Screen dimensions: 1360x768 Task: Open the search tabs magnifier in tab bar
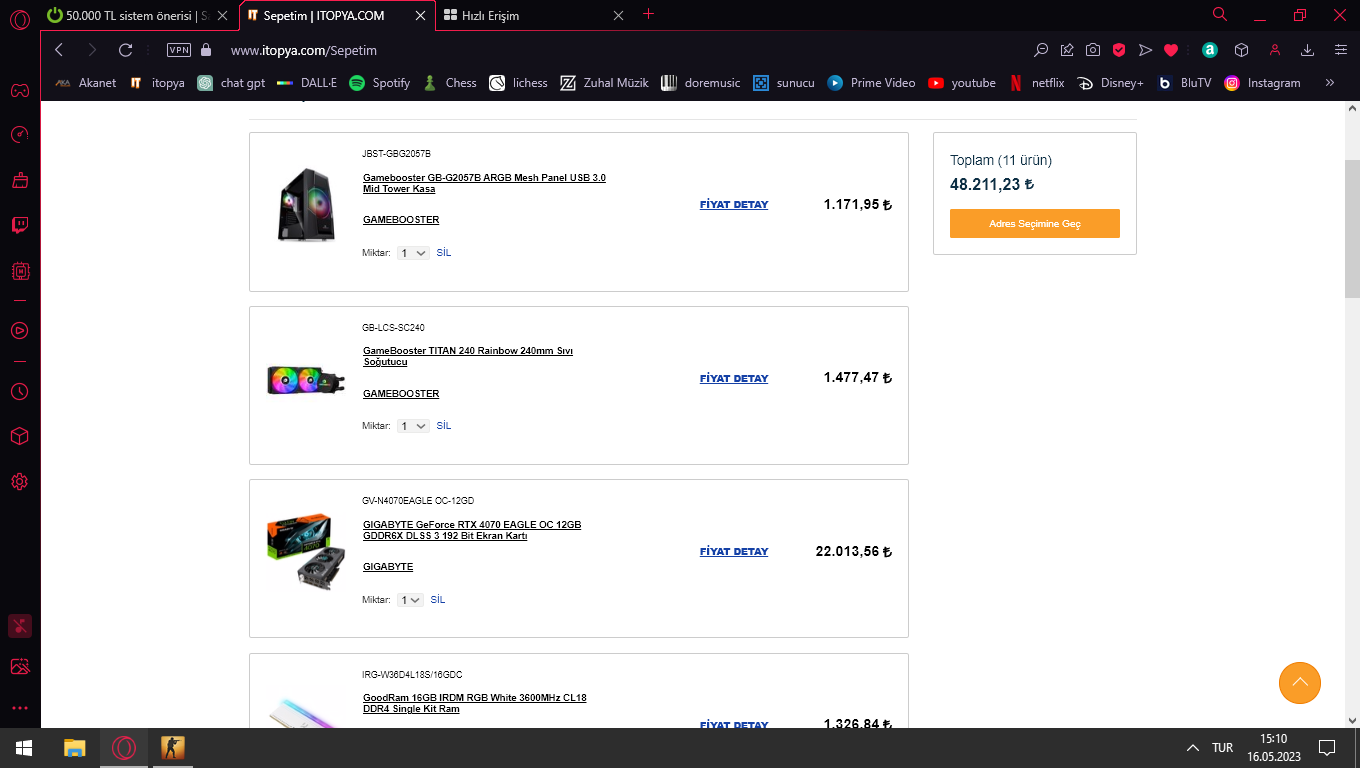click(1219, 15)
